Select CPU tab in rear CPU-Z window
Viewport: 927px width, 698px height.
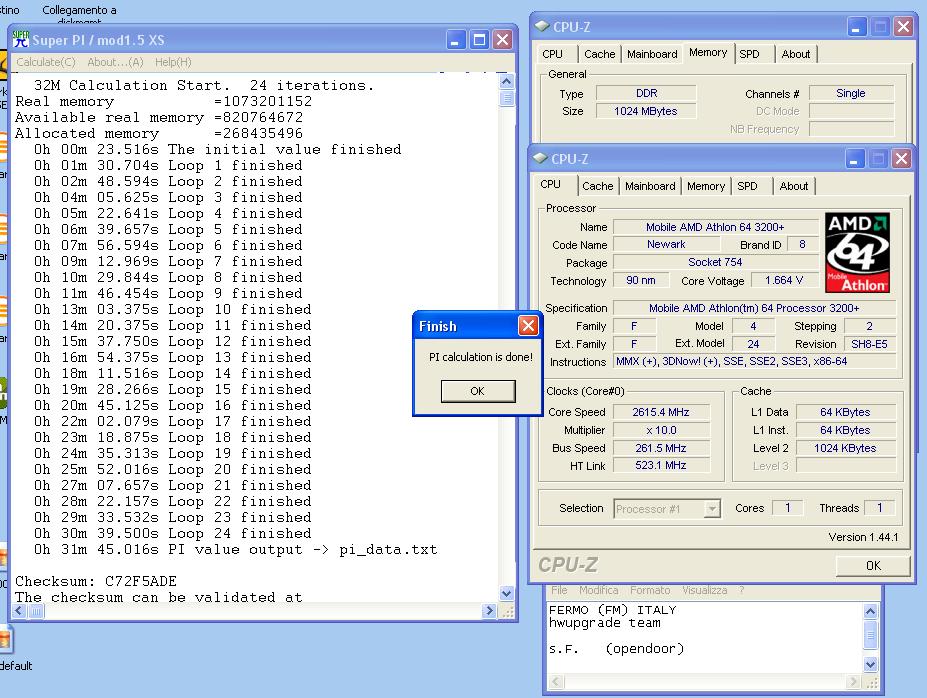pyautogui.click(x=553, y=54)
